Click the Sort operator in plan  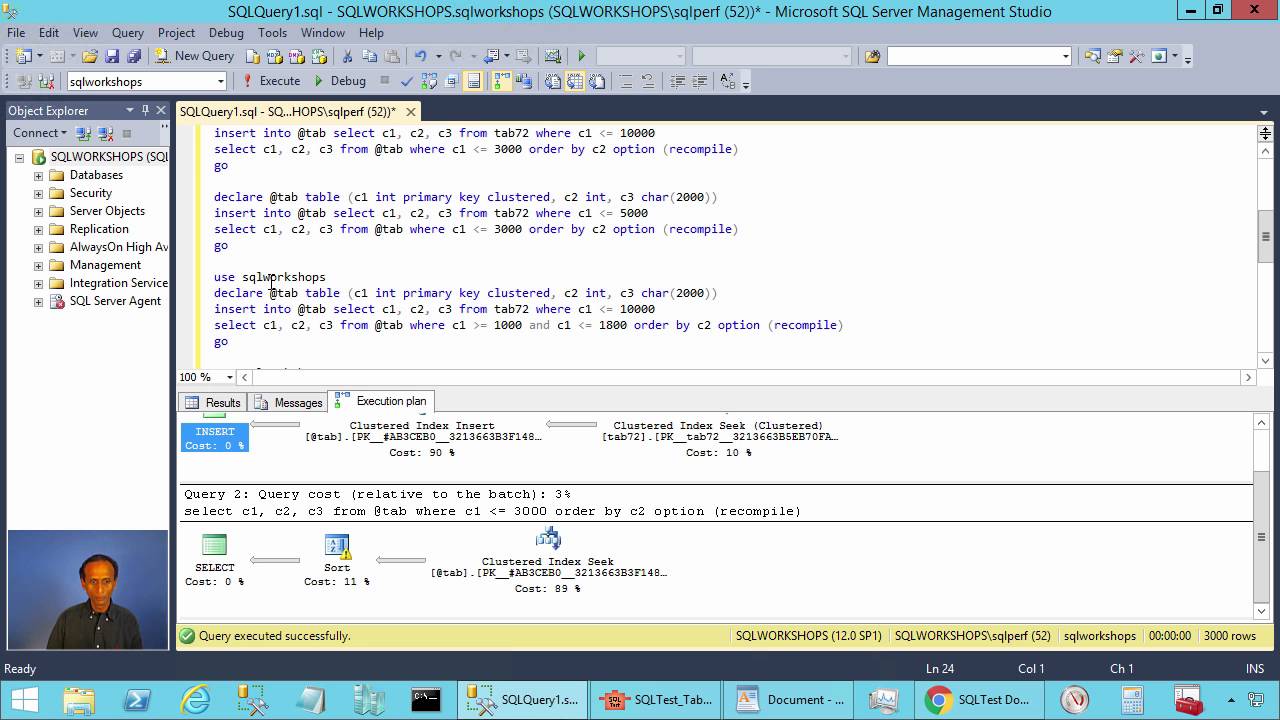(337, 559)
